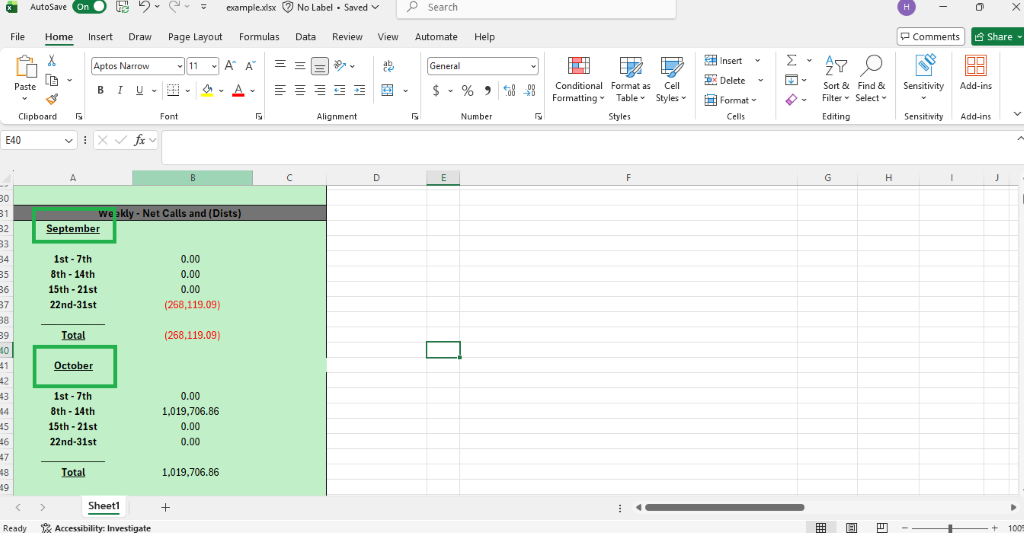Open the Customize Quick Access Toolbar dropdown

(x=204, y=7)
